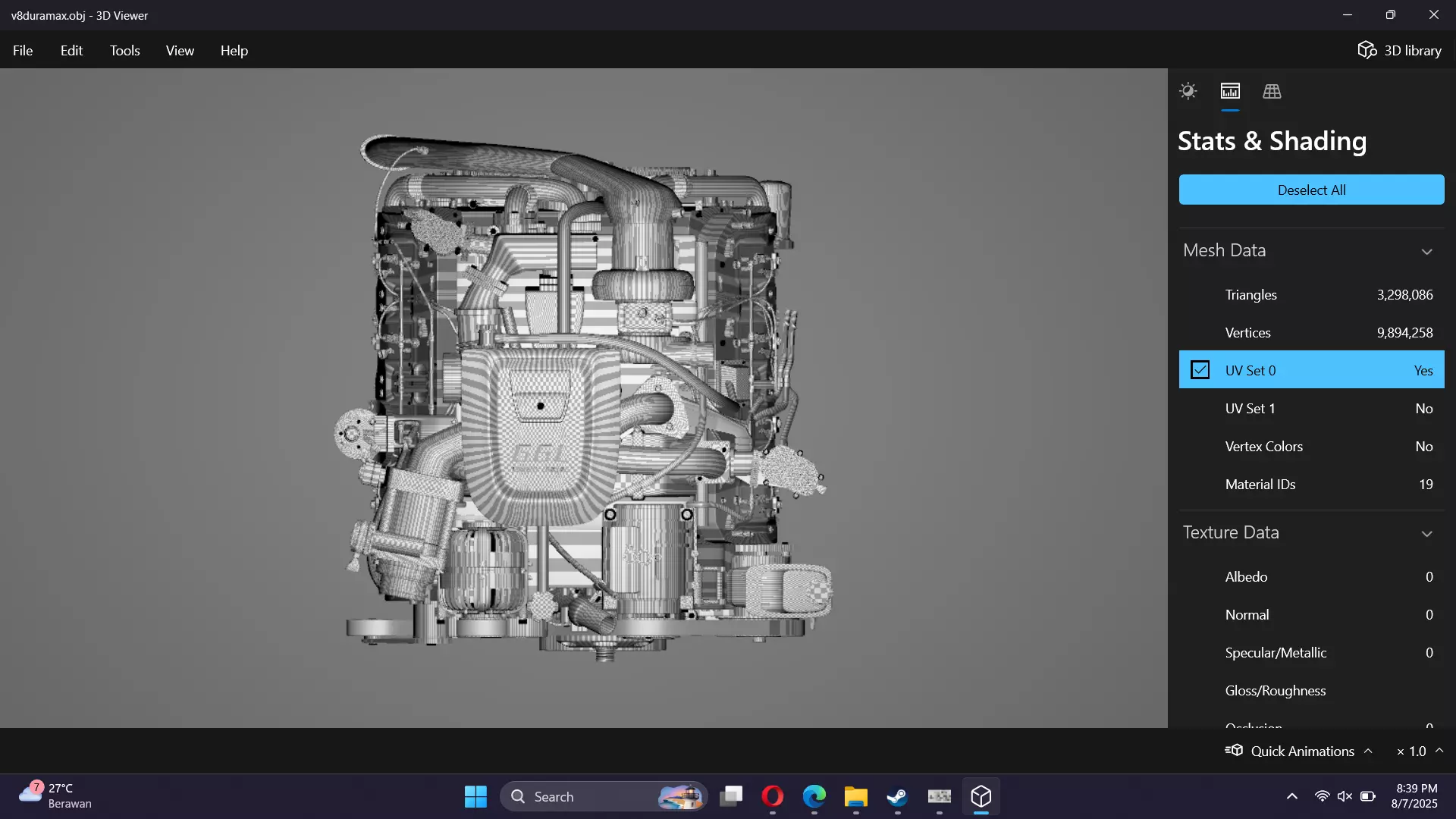Uncheck the UV Set 0 checkbox

pyautogui.click(x=1200, y=370)
